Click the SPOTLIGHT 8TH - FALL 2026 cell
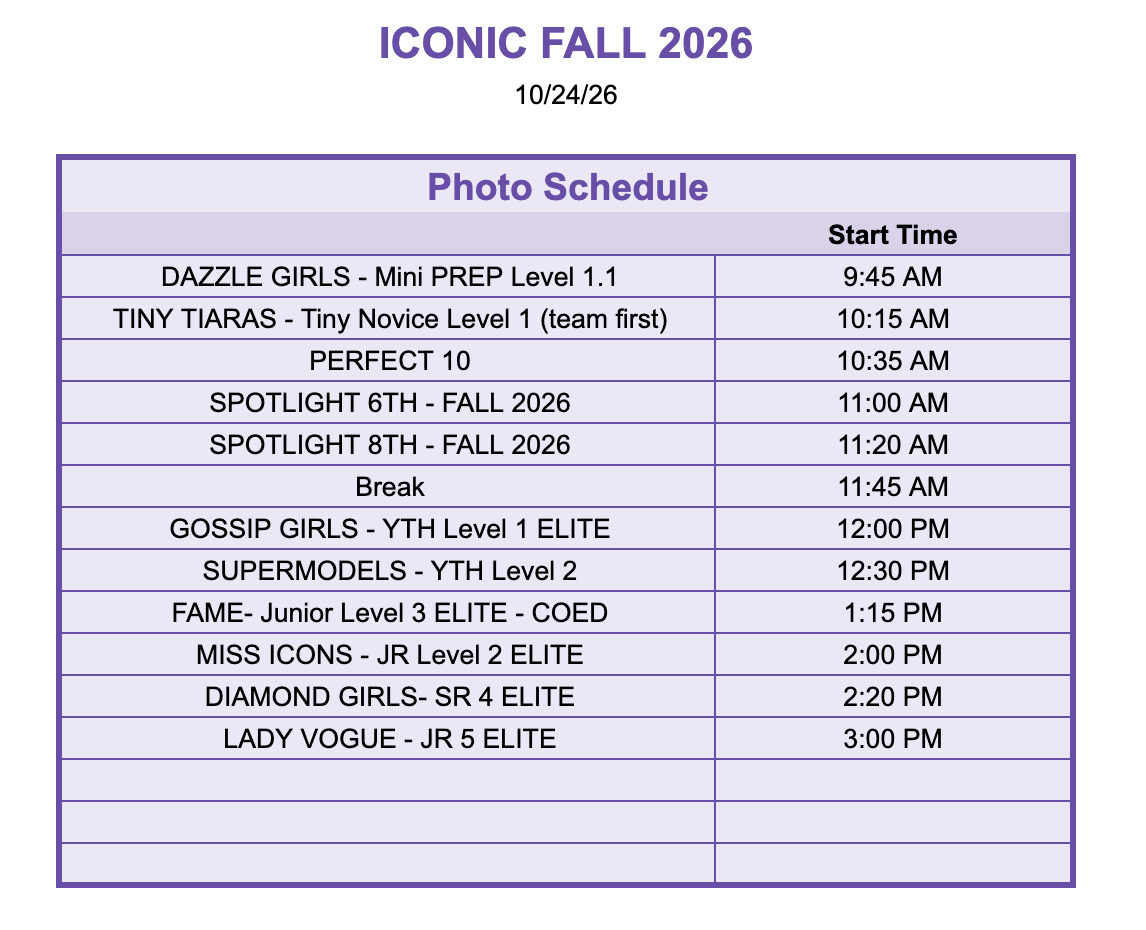Image resolution: width=1146 pixels, height=930 pixels. [389, 445]
